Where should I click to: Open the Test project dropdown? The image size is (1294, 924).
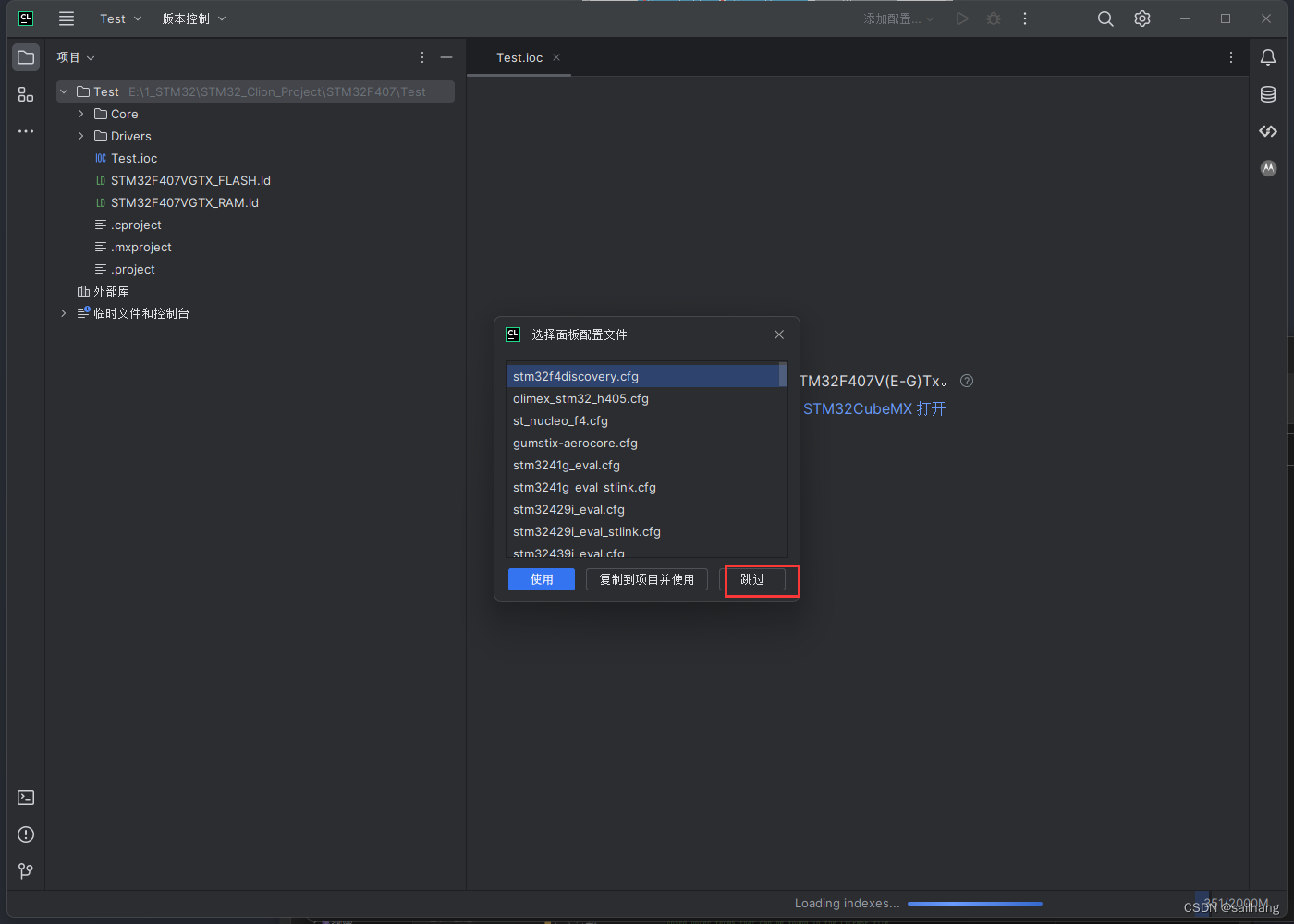click(121, 18)
